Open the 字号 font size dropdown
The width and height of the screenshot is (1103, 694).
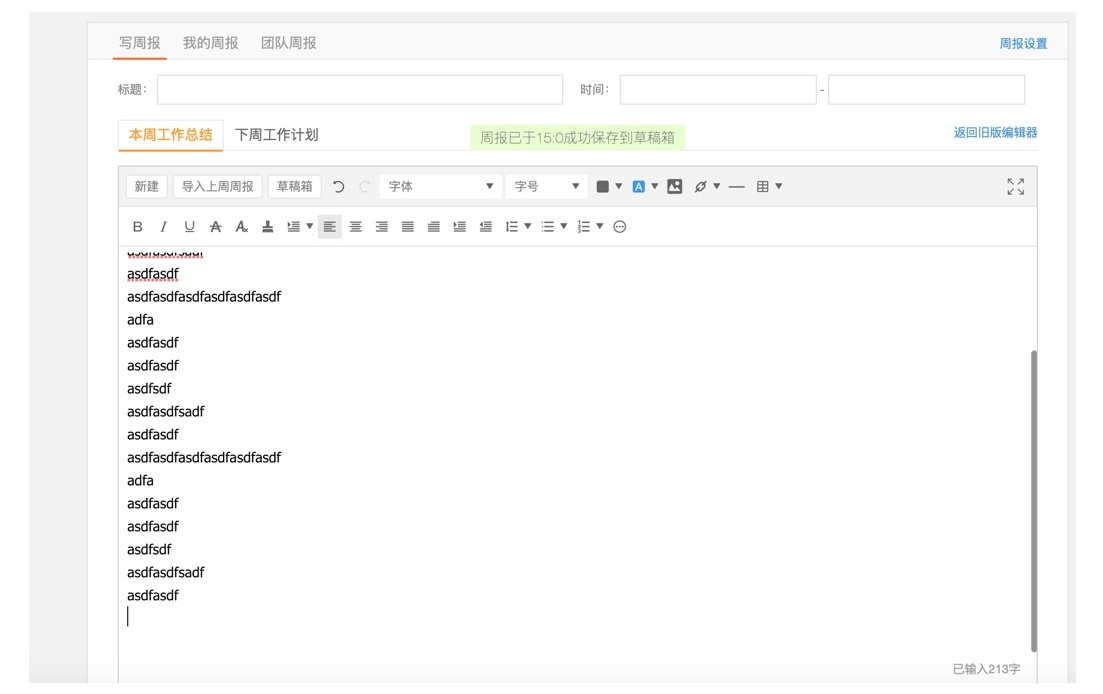[547, 186]
